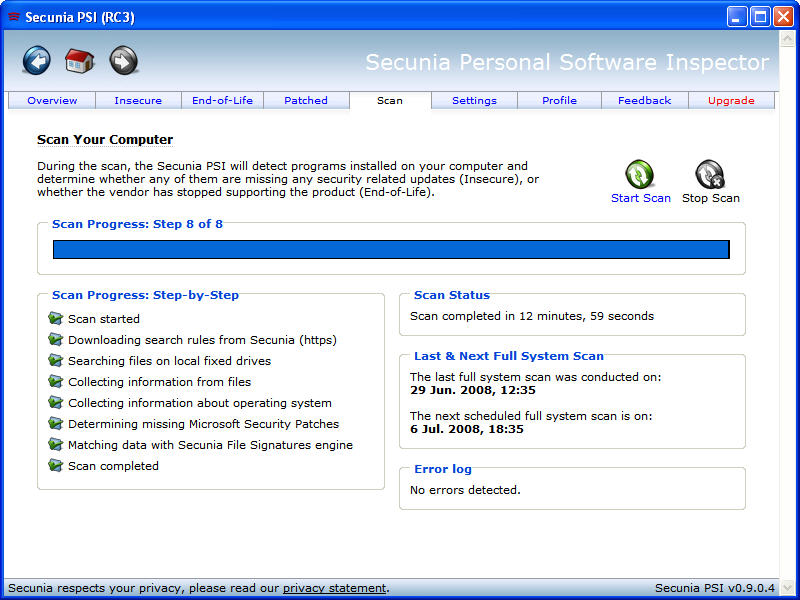Click the green Start Scan icon
This screenshot has width=800, height=600.
[x=640, y=174]
